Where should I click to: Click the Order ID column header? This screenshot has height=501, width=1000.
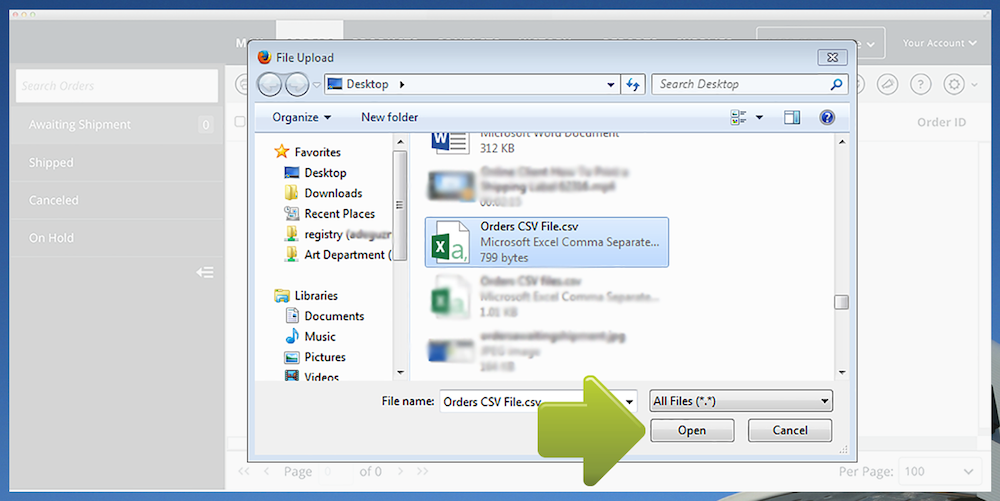point(941,122)
